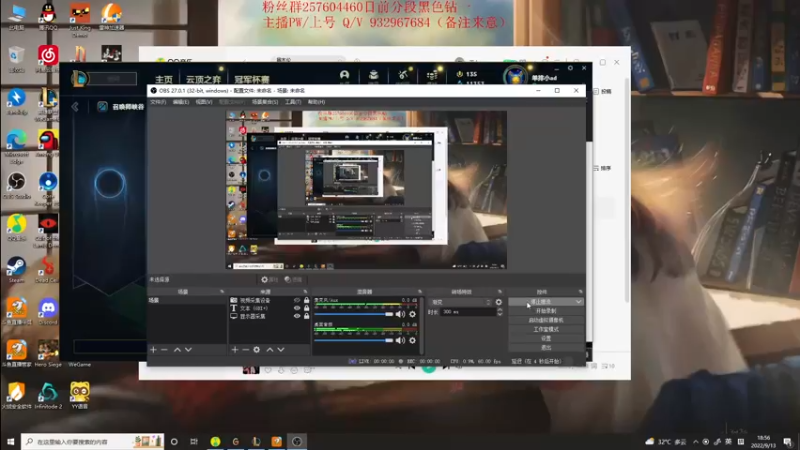The image size is (800, 450).
Task: Remove selected source with minus icon
Action: pos(245,349)
